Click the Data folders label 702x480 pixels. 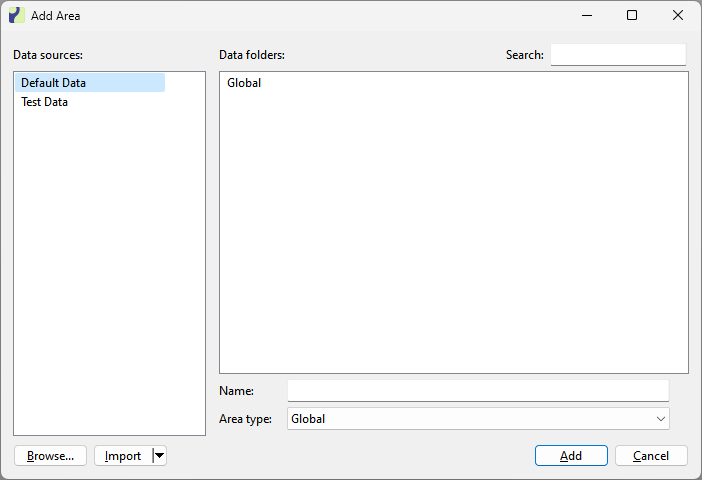point(252,55)
